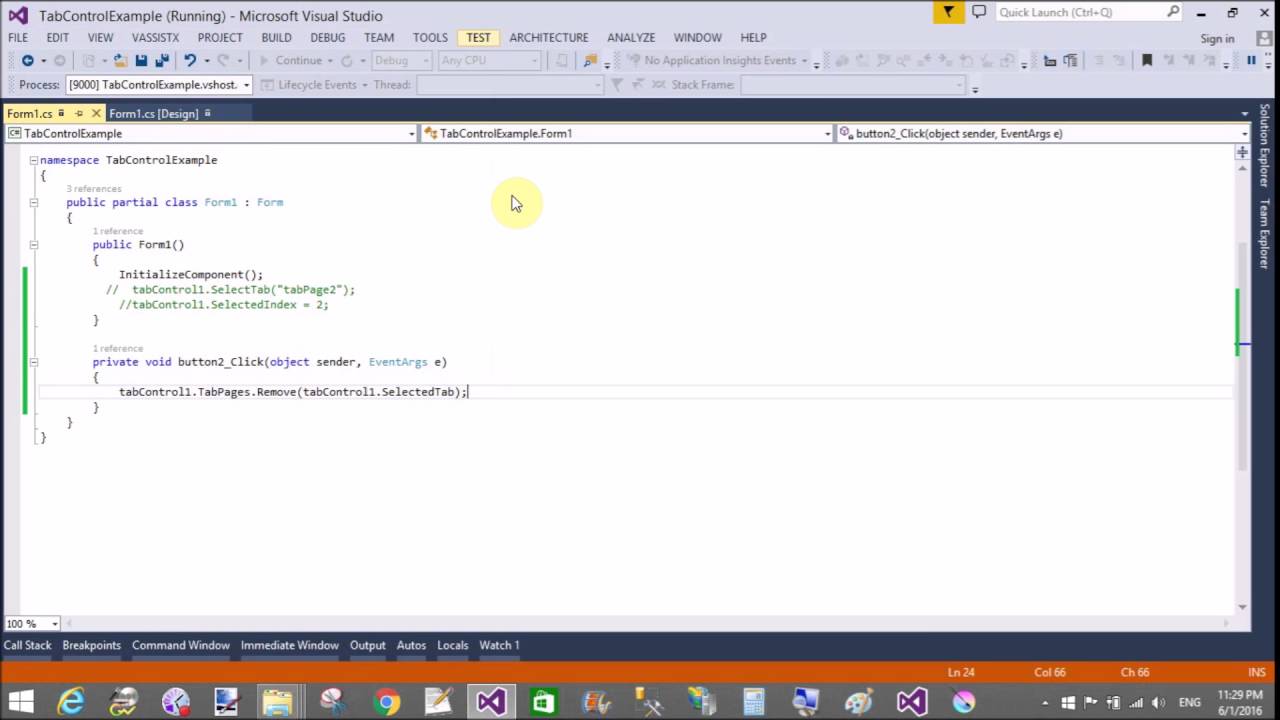Viewport: 1280px width, 720px height.
Task: Open the Solution Explorer side tab
Action: (x=1265, y=145)
